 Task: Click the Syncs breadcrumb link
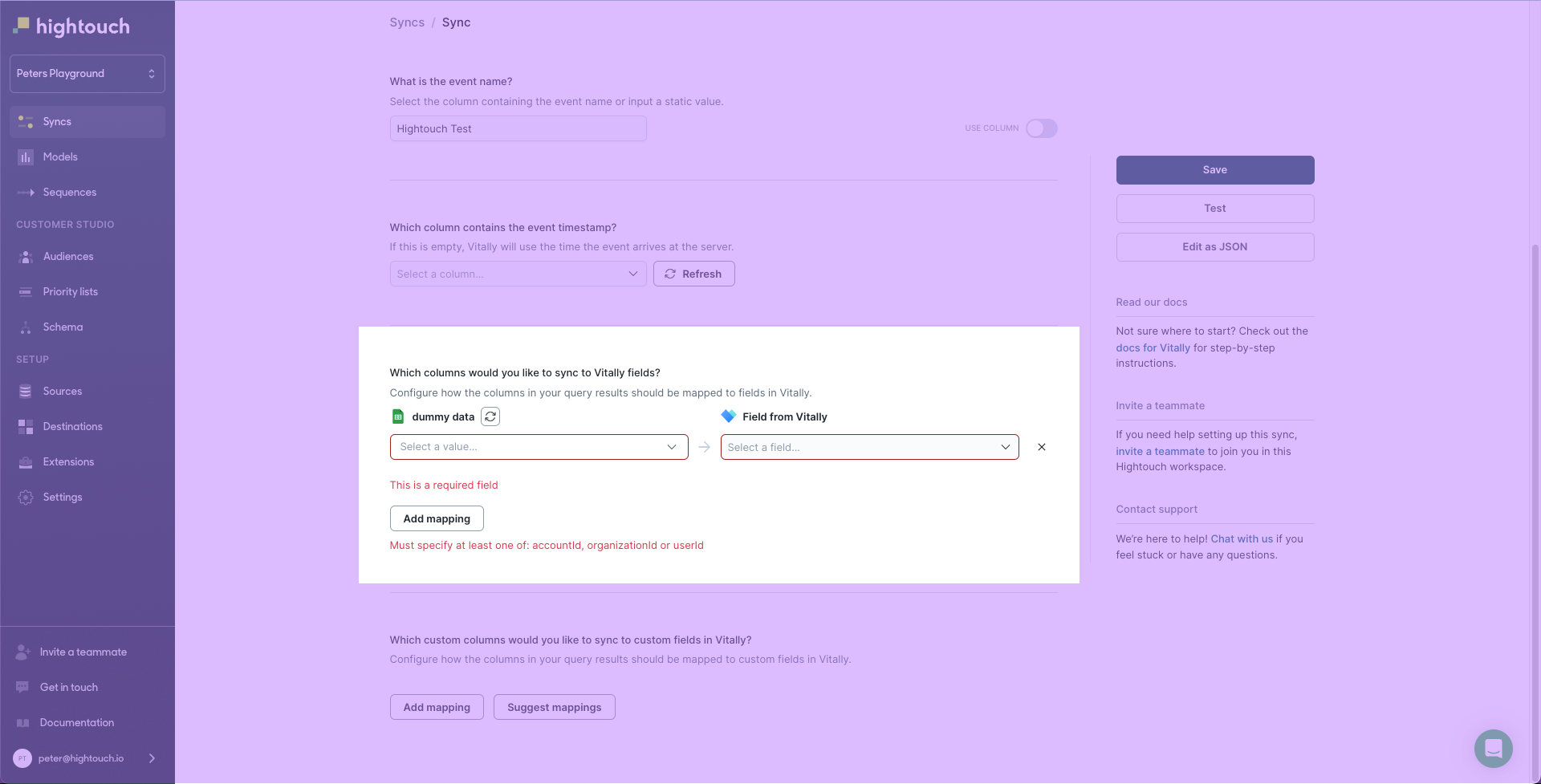pyautogui.click(x=407, y=22)
